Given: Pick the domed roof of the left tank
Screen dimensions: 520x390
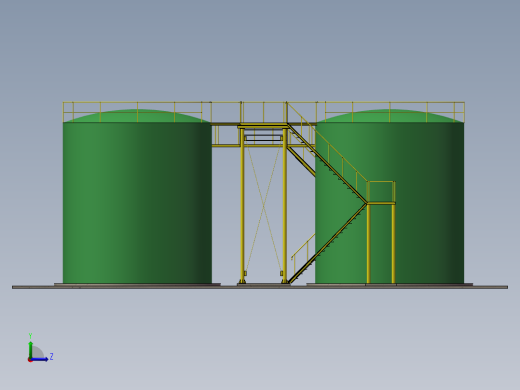Looking at the screenshot, I should pyautogui.click(x=137, y=116).
